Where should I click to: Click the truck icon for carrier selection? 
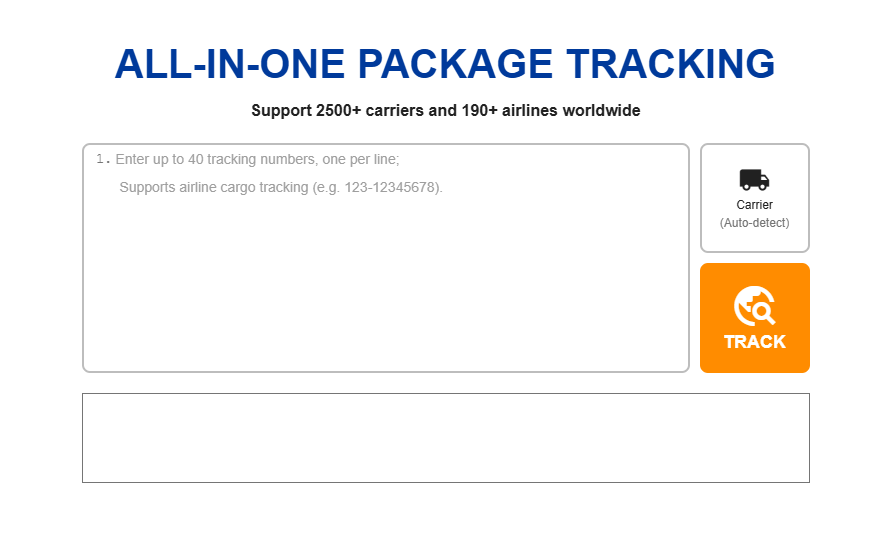(755, 179)
